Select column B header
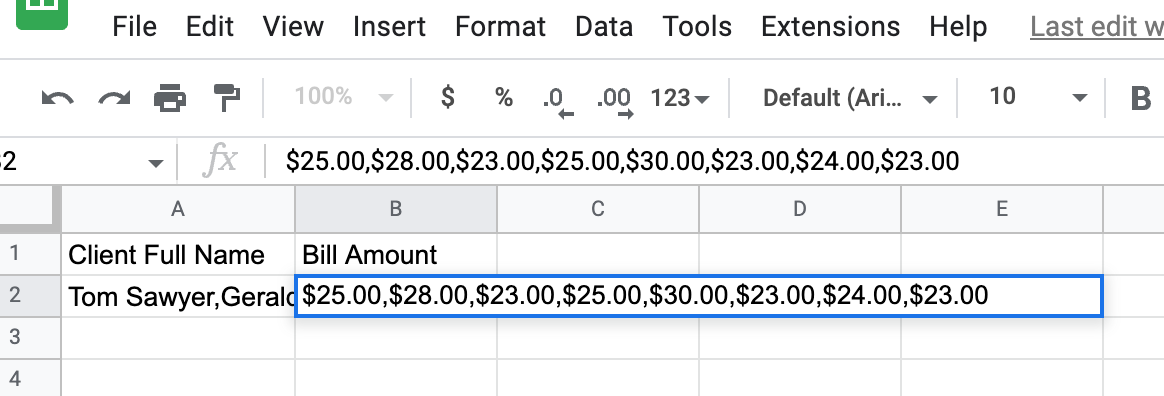Viewport: 1164px width, 396px height. [x=396, y=210]
